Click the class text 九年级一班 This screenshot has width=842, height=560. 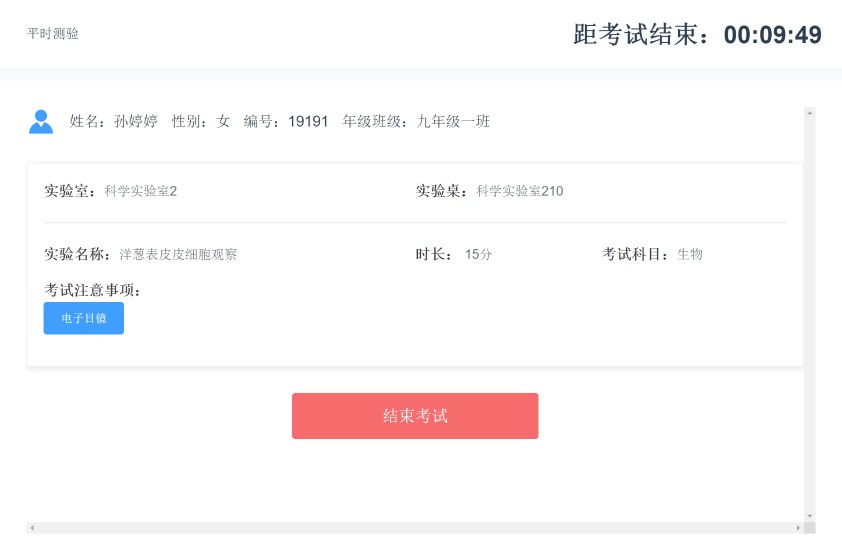[x=453, y=121]
